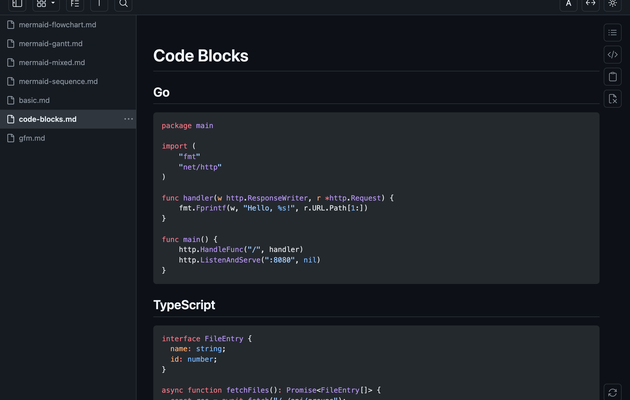Click file icon beside mermaid-gantt.md
Viewport: 630px width, 400px height.
click(11, 44)
